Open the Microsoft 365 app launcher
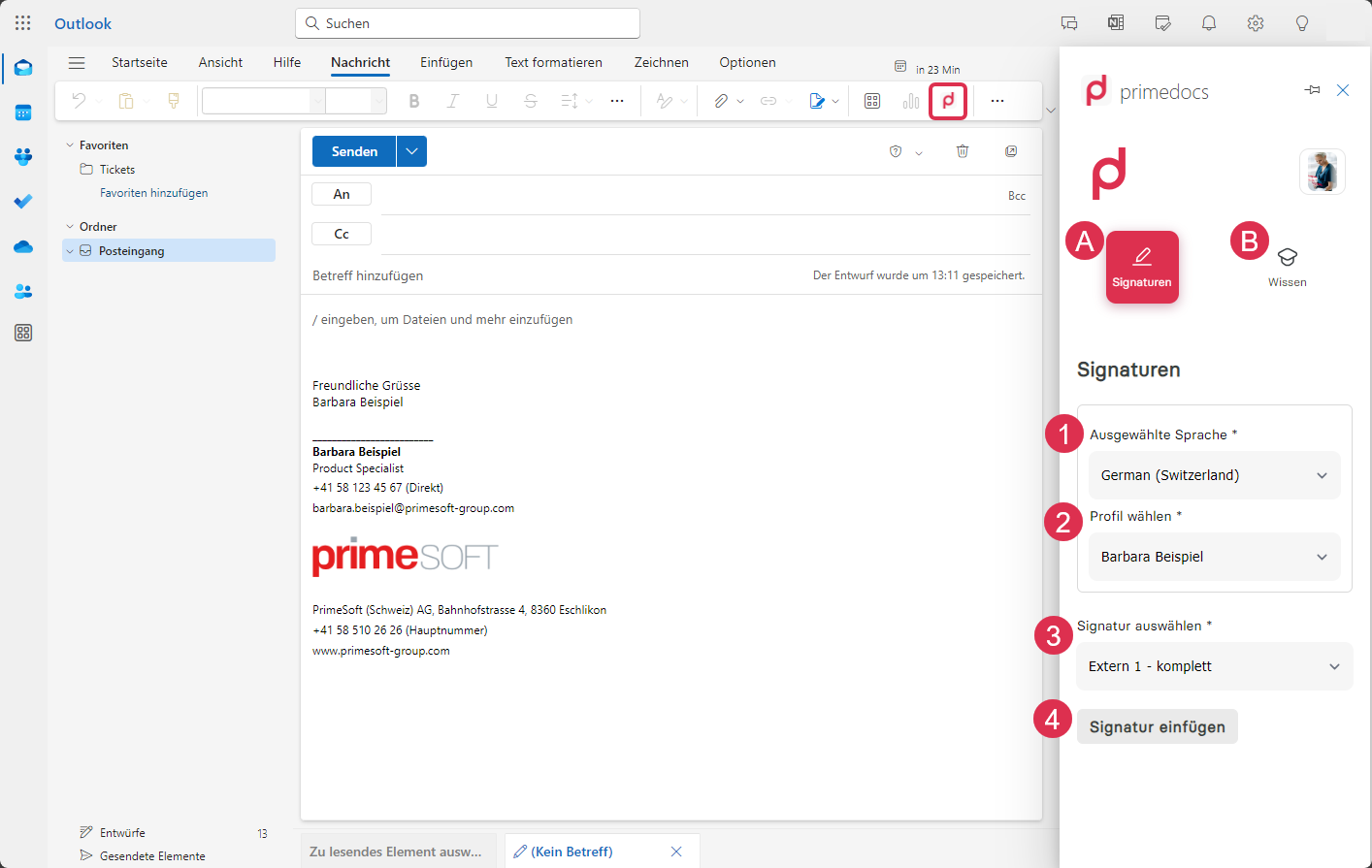This screenshot has width=1372, height=868. pyautogui.click(x=23, y=23)
